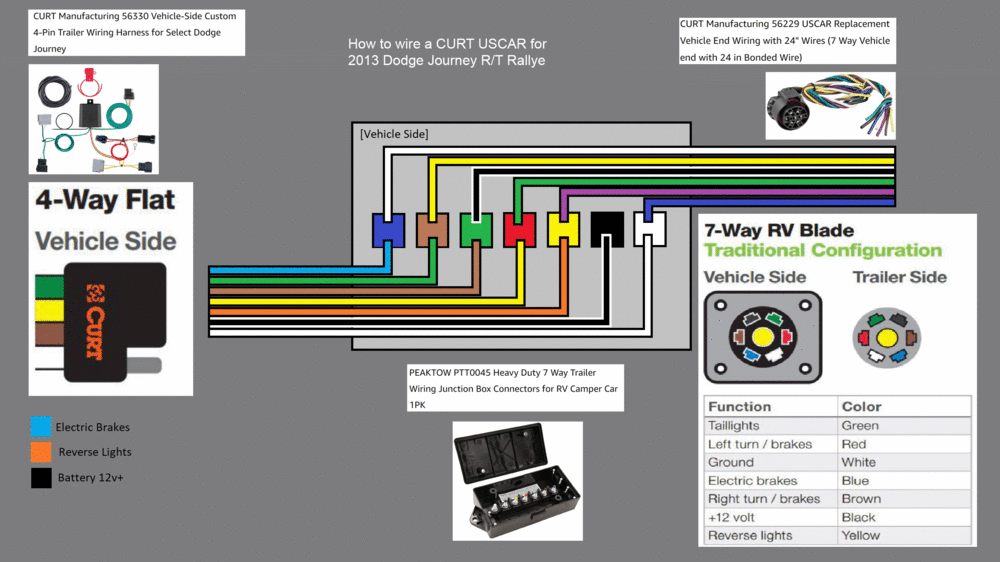The image size is (1000, 562).
Task: Open the PEAKTOW junction box product photo
Action: (517, 481)
